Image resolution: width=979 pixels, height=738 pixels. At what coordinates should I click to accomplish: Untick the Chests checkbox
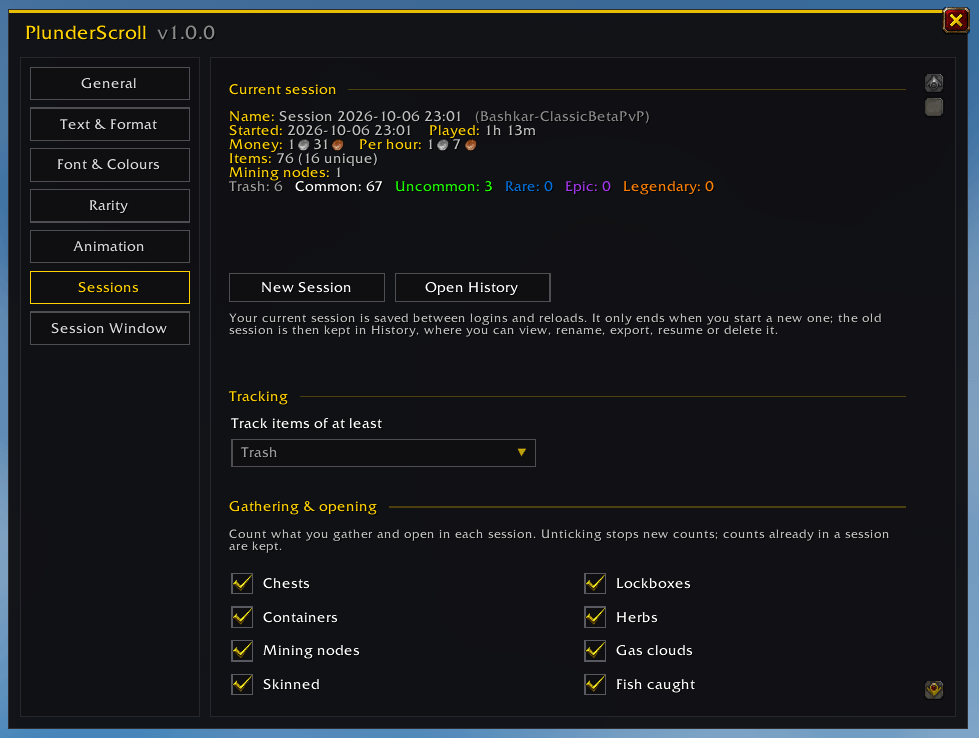point(242,583)
